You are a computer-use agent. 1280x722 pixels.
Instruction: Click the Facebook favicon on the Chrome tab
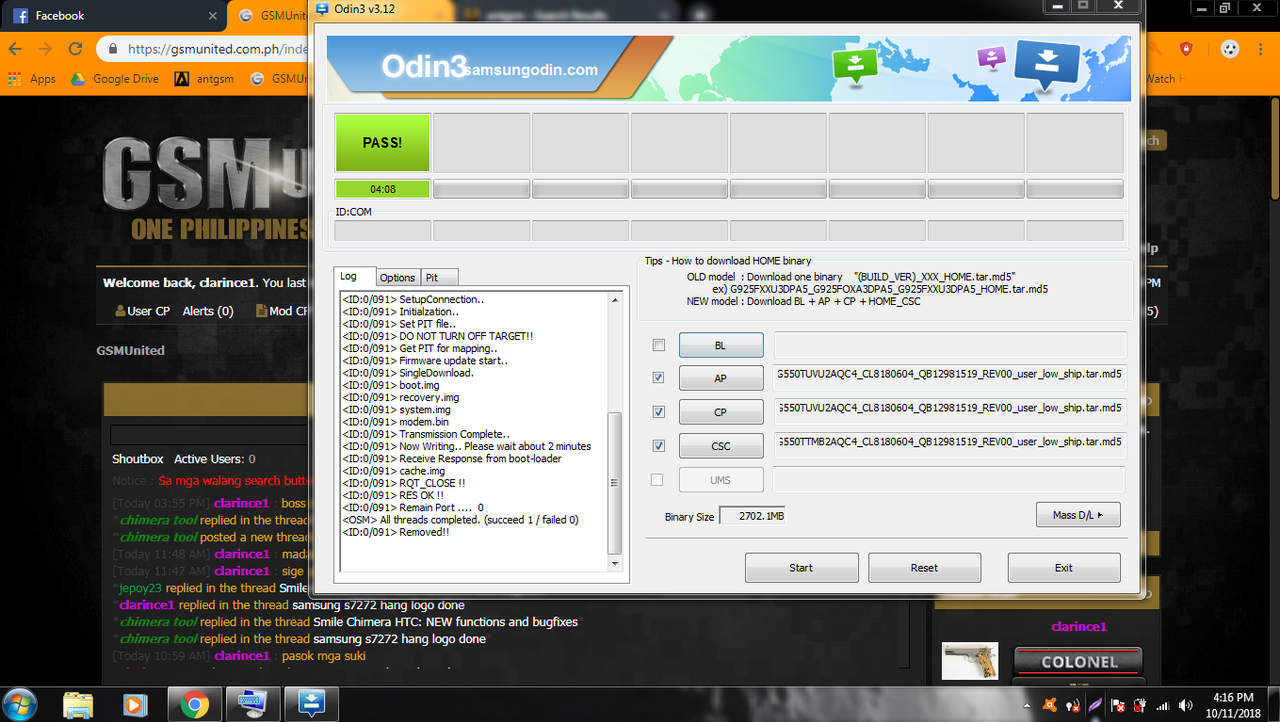(x=20, y=16)
